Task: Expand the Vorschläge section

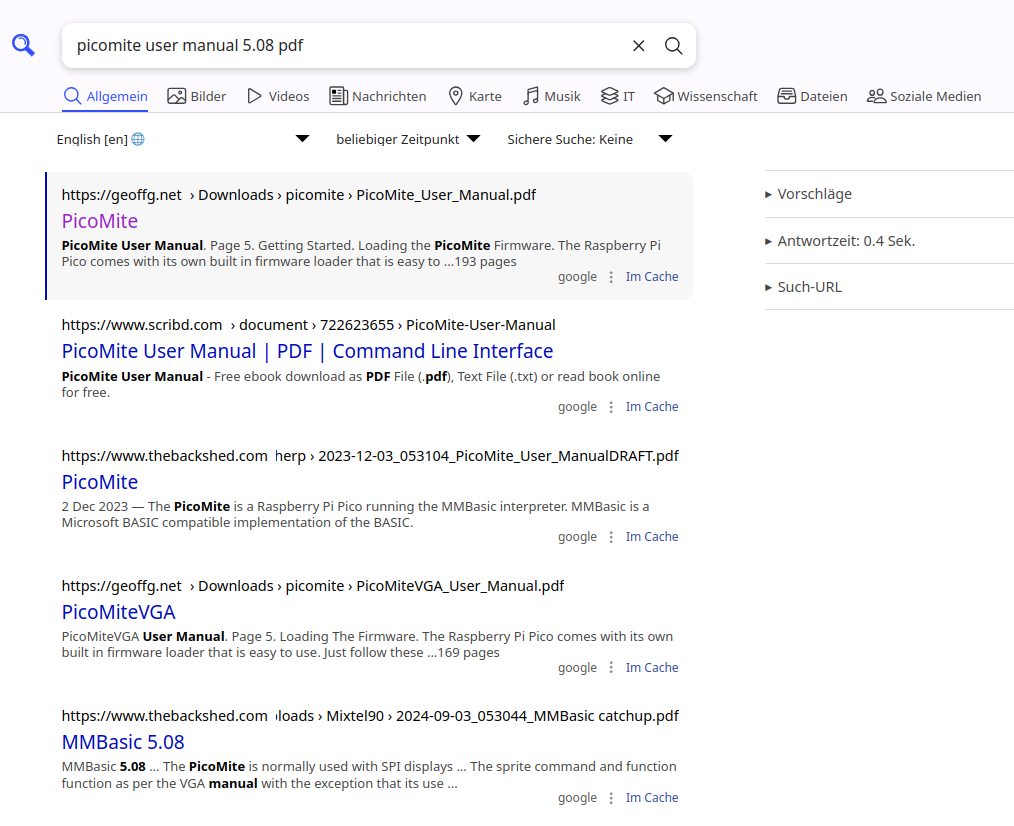Action: point(808,194)
